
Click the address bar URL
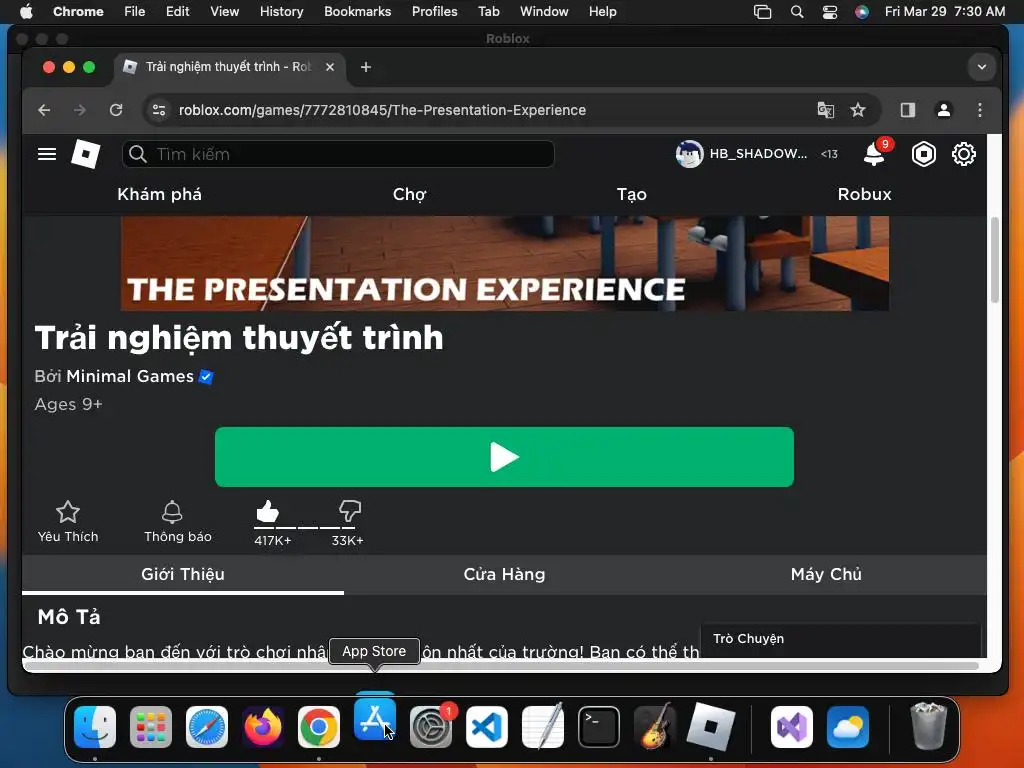(382, 110)
